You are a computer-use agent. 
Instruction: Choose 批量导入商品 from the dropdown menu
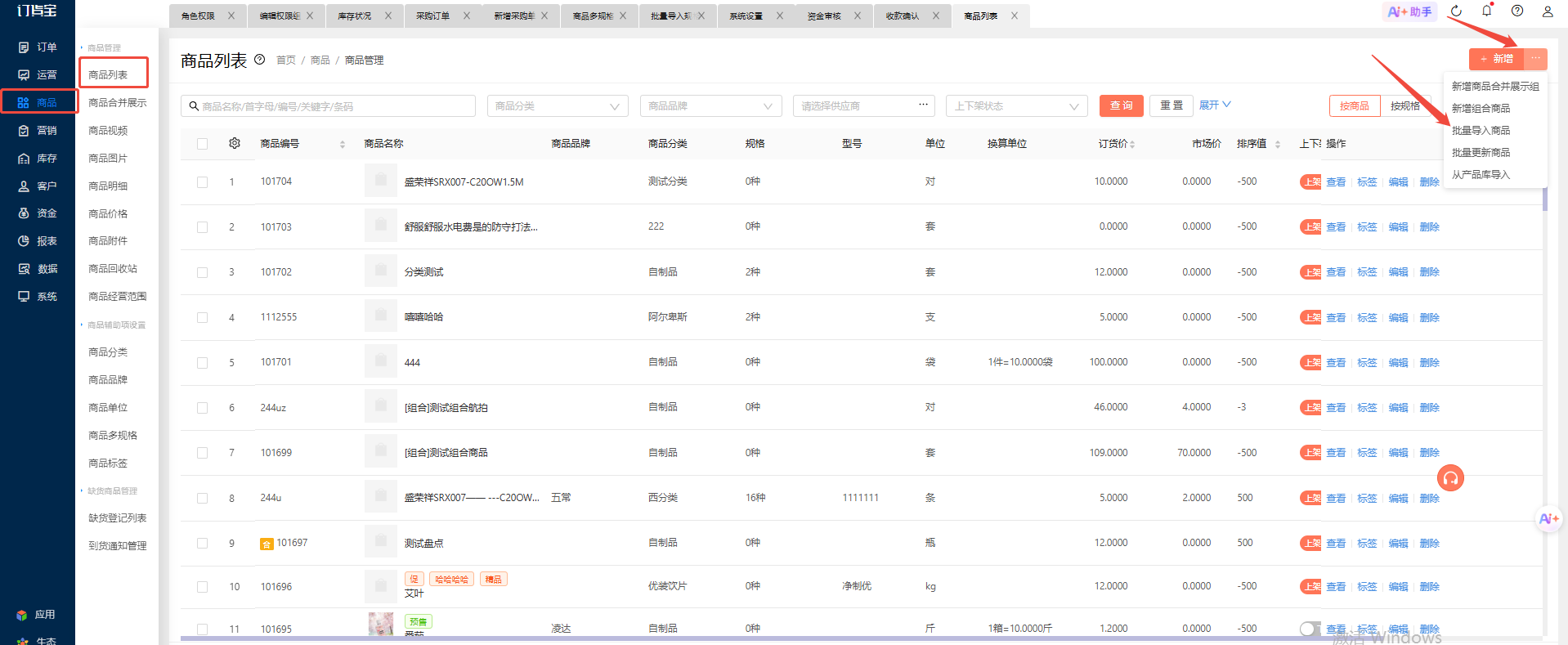[x=1481, y=131]
